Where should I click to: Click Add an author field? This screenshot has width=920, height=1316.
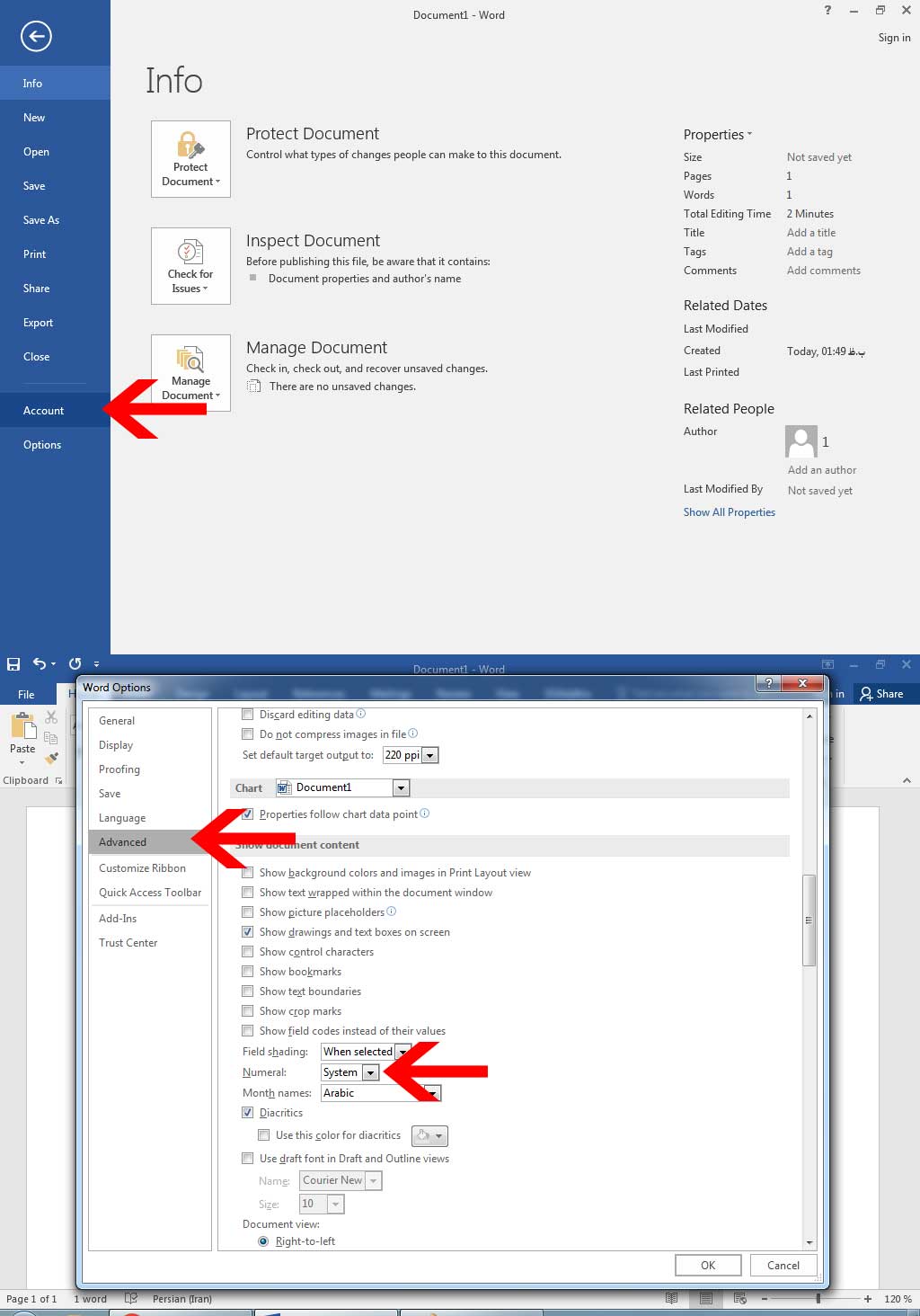pos(822,470)
